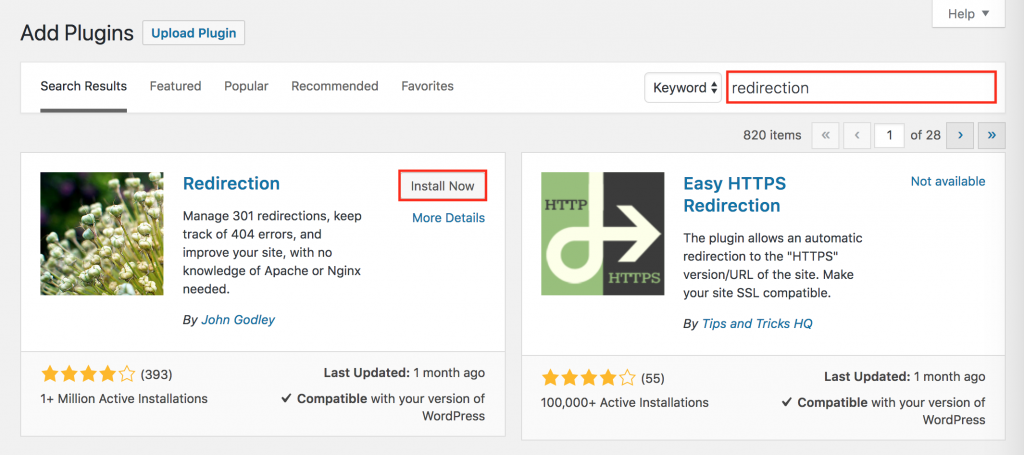This screenshot has height=455, width=1024.
Task: Open the Keyword search type dropdown
Action: (x=684, y=87)
